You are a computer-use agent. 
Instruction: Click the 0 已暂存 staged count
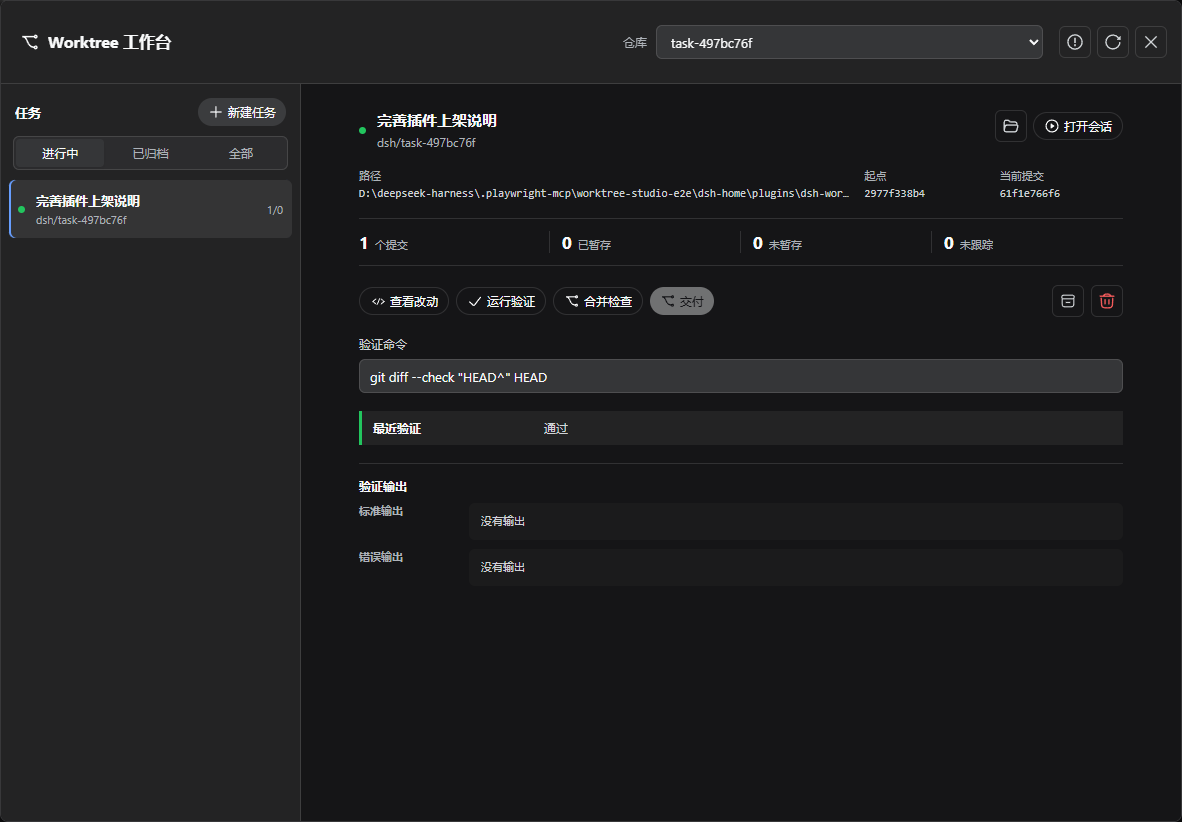pyautogui.click(x=586, y=243)
